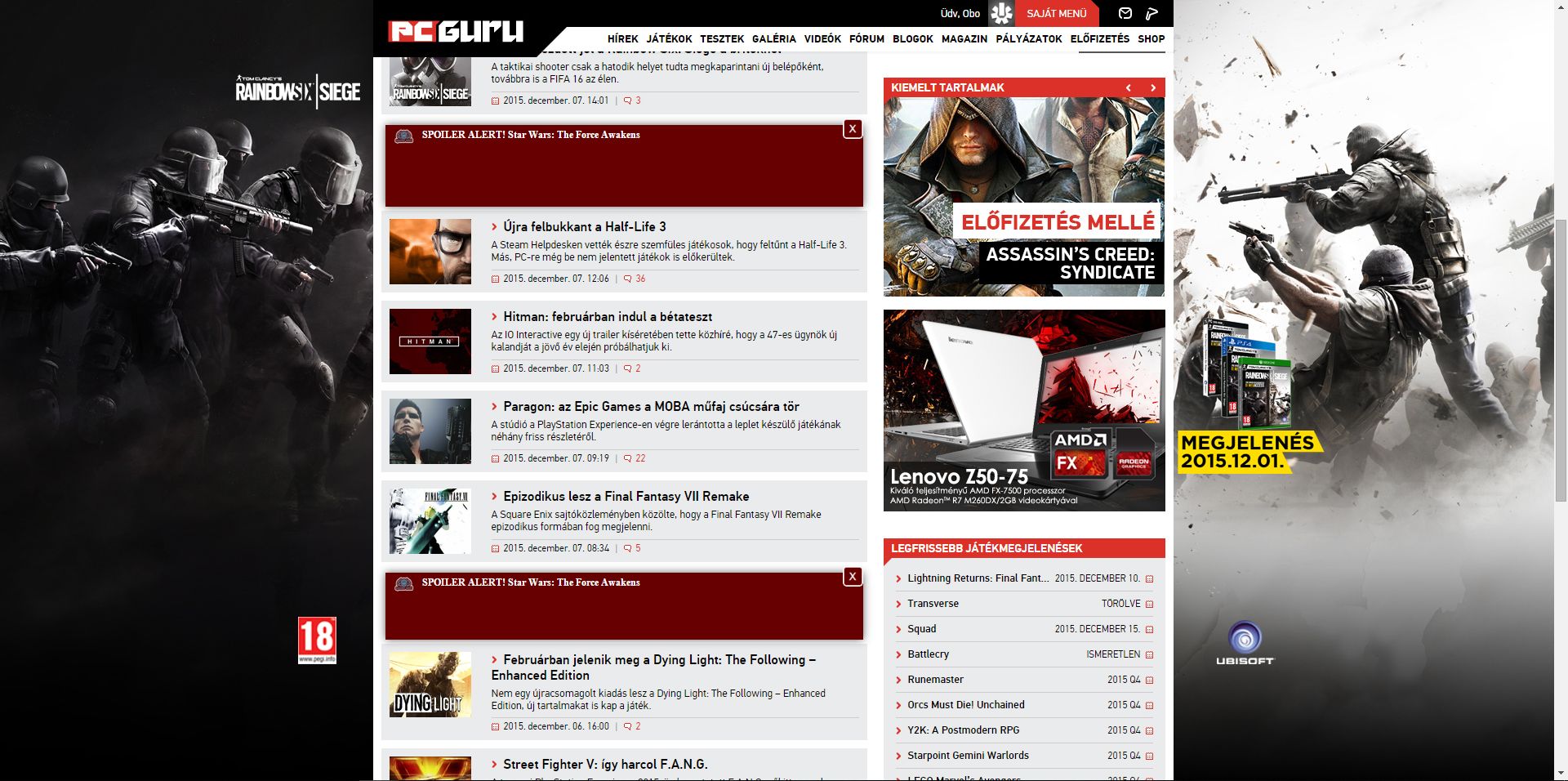Click calendar icon in Starpoint Gemini Warlords row
Image resolution: width=1568 pixels, height=781 pixels.
click(1149, 756)
